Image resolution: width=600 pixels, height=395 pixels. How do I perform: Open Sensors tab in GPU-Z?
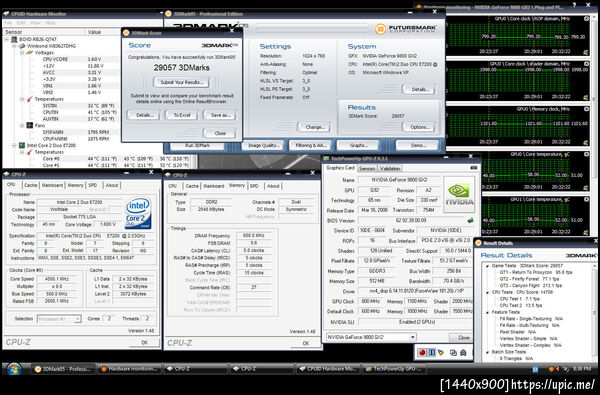click(367, 168)
